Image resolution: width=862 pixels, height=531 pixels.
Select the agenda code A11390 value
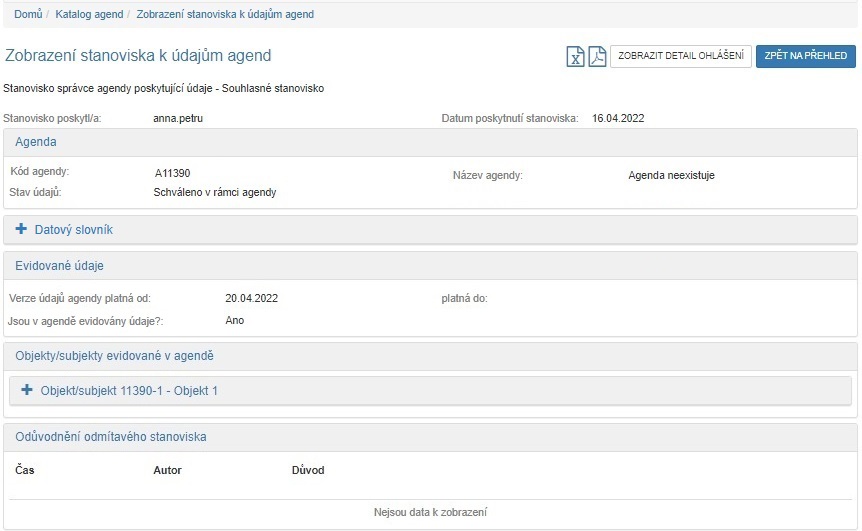click(x=172, y=174)
